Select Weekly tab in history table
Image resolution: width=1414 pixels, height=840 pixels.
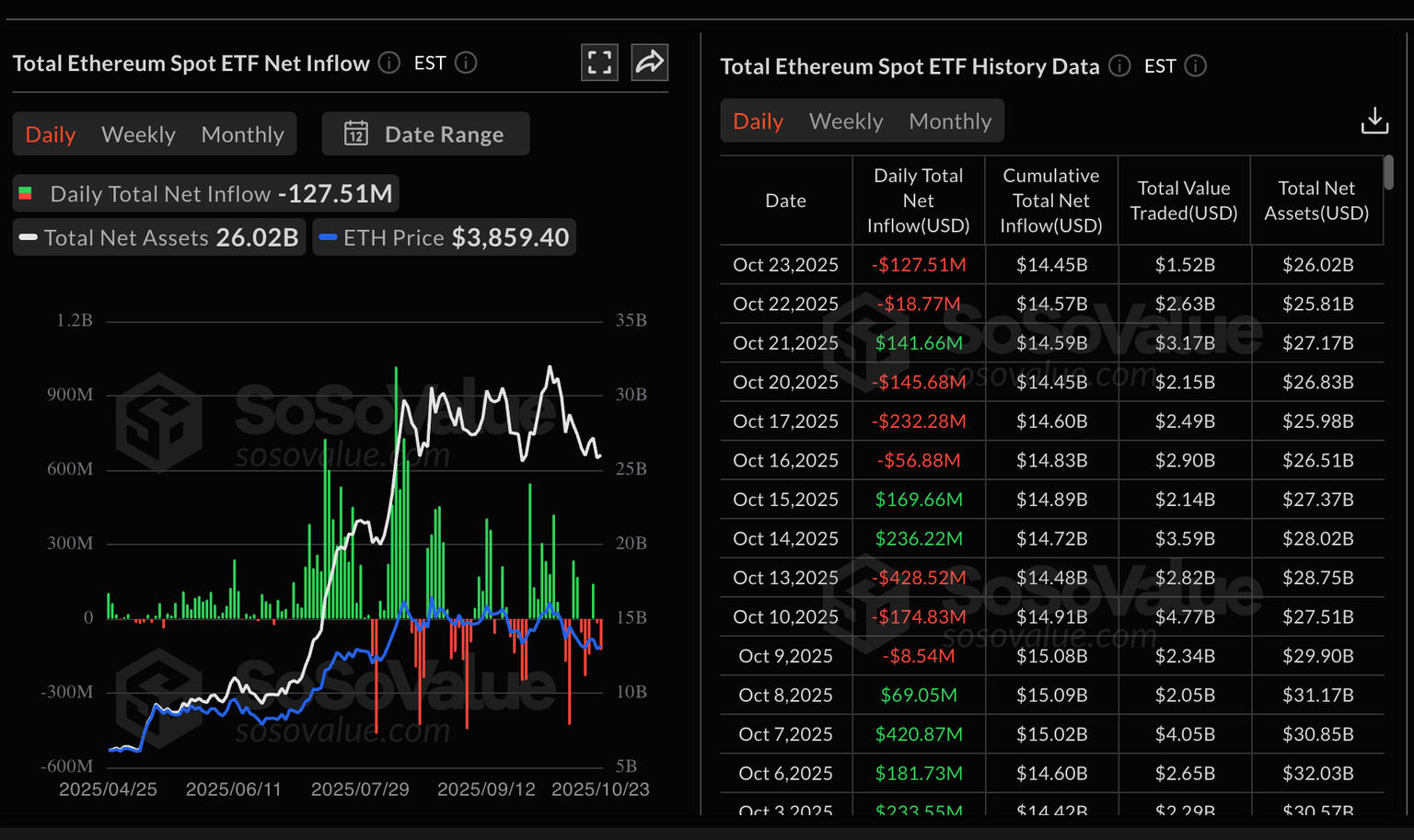[x=845, y=121]
